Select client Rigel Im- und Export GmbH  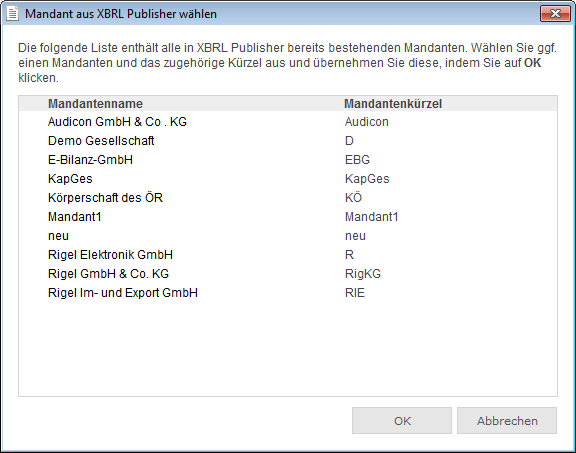(123, 293)
